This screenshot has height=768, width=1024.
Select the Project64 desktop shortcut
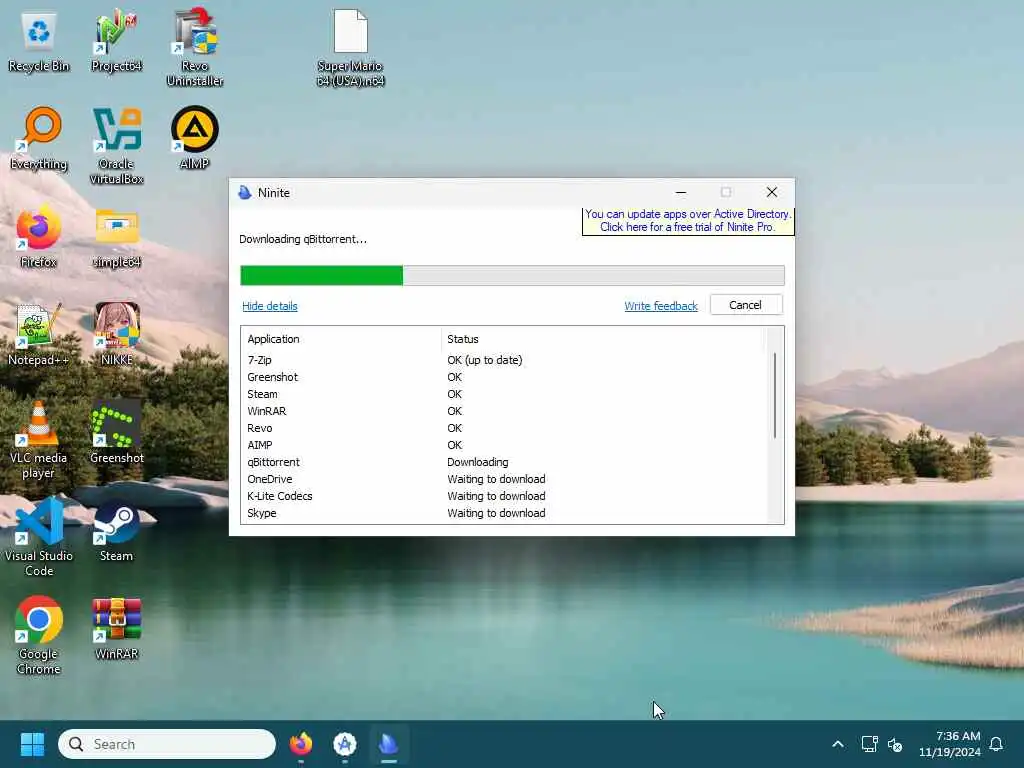tap(116, 42)
